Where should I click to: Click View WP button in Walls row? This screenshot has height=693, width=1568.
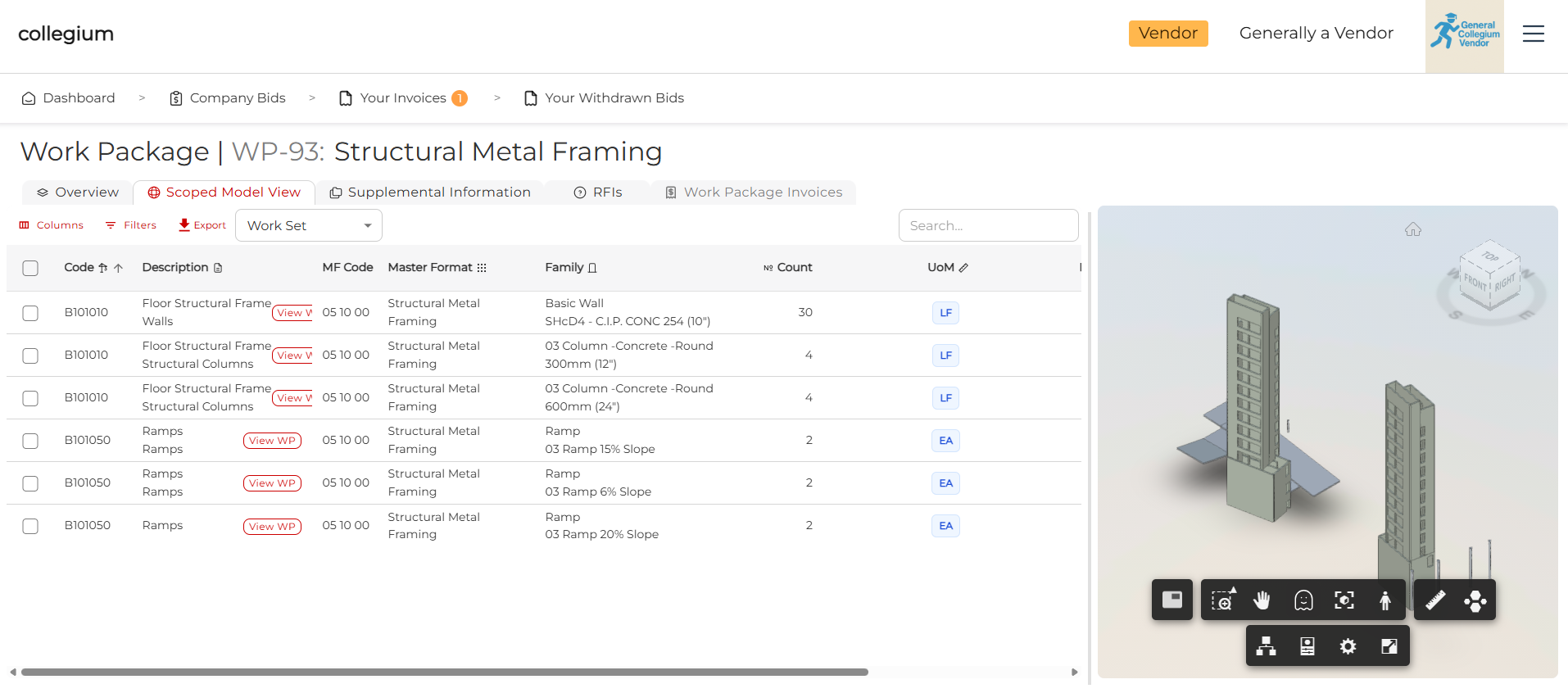pos(292,313)
